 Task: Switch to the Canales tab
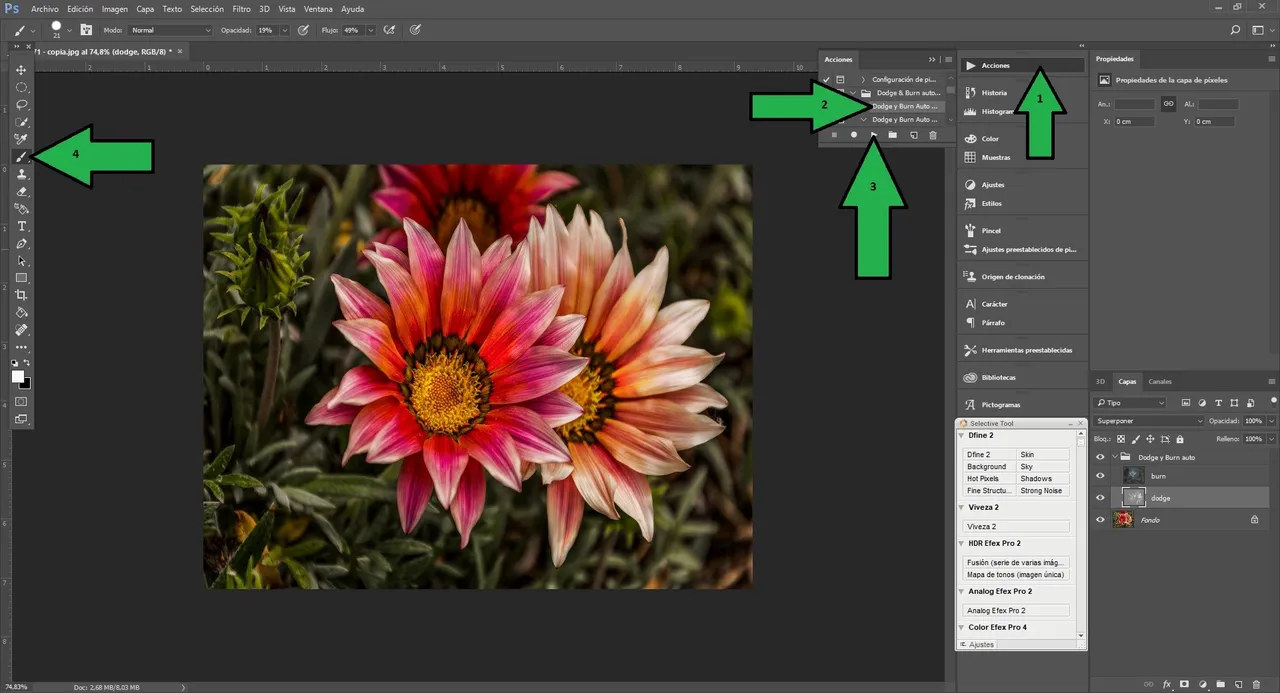click(x=1160, y=381)
